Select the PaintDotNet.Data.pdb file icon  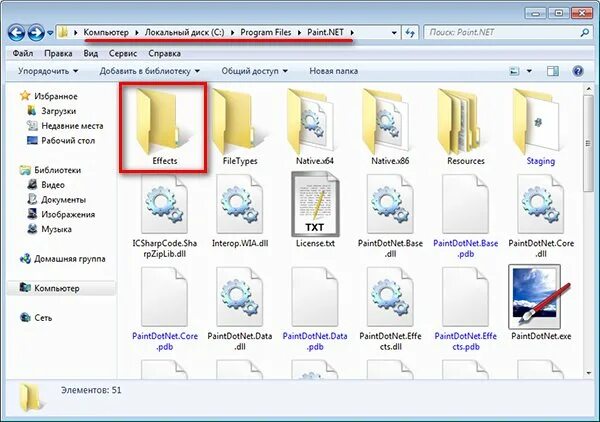coord(315,297)
